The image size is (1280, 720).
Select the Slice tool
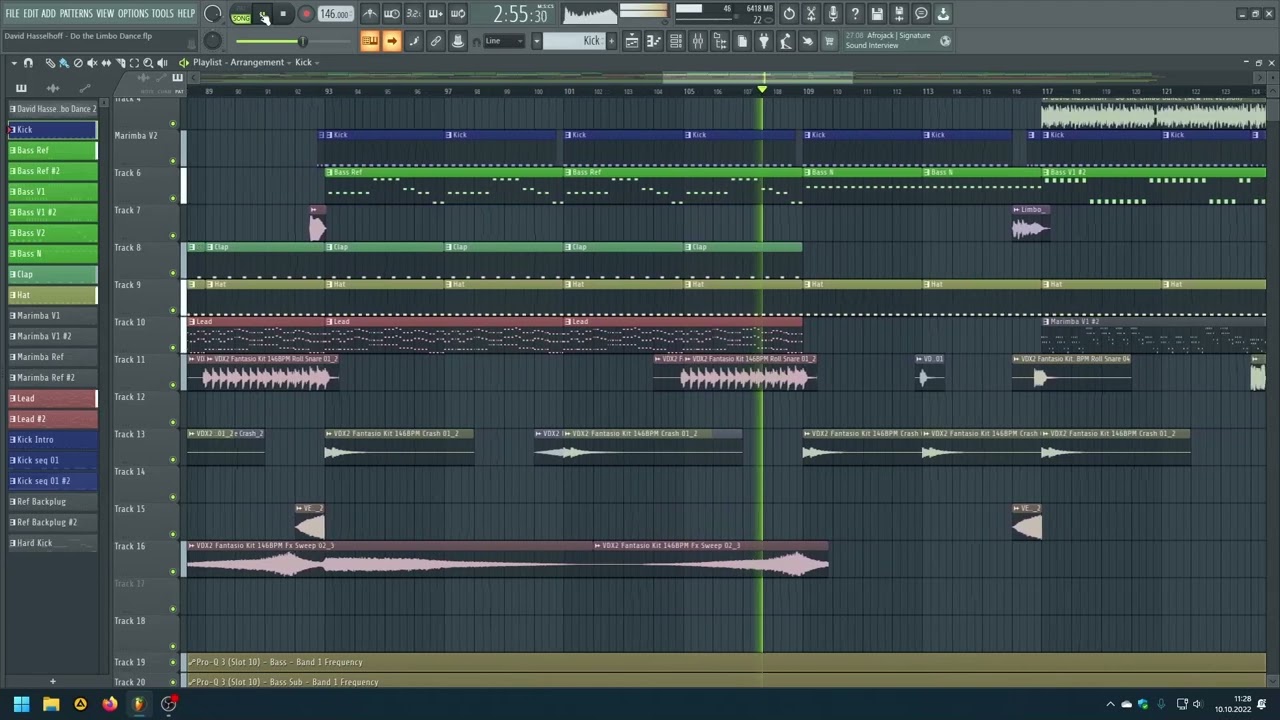120,62
